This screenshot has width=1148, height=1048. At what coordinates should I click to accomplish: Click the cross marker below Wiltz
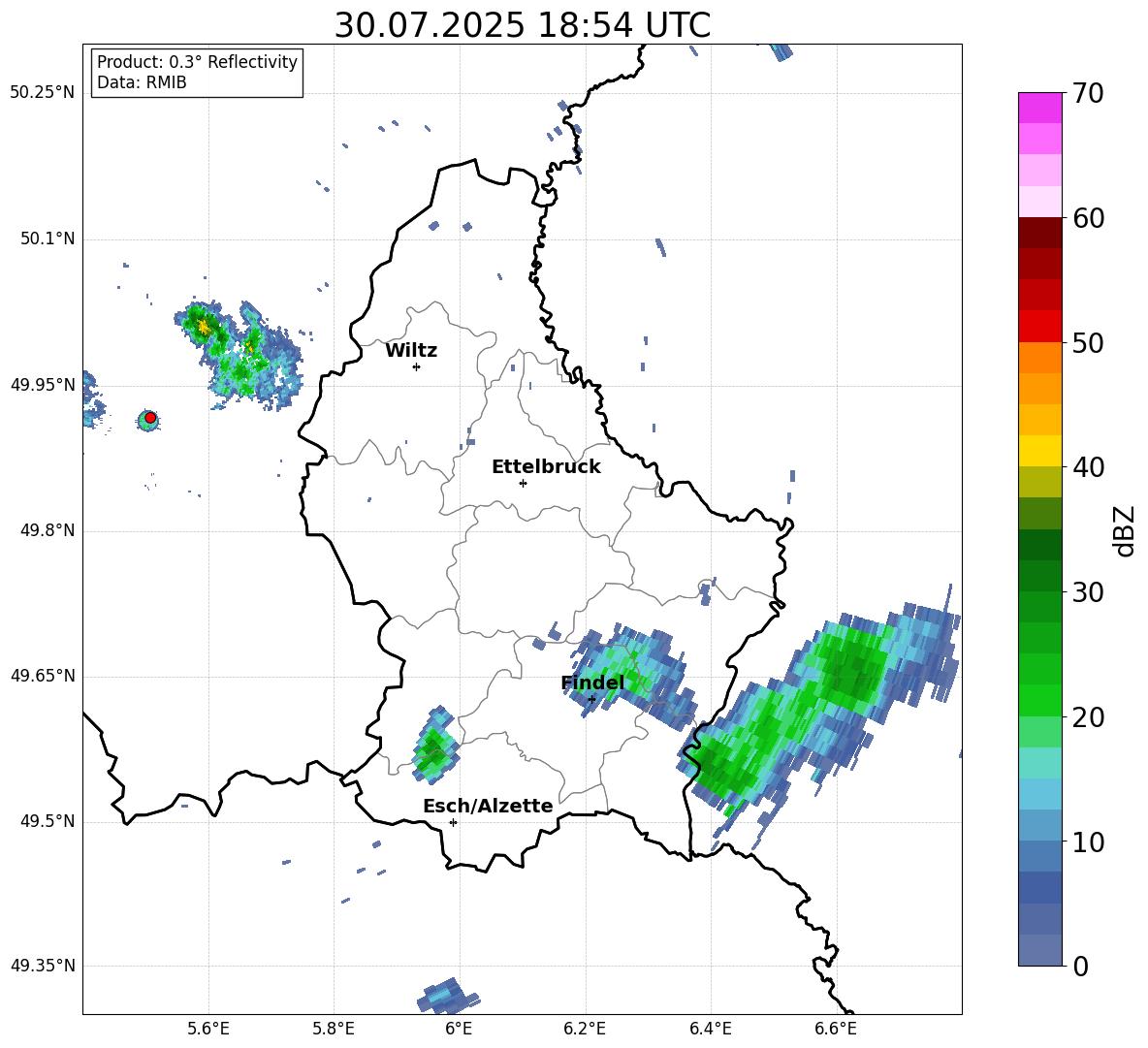[417, 366]
